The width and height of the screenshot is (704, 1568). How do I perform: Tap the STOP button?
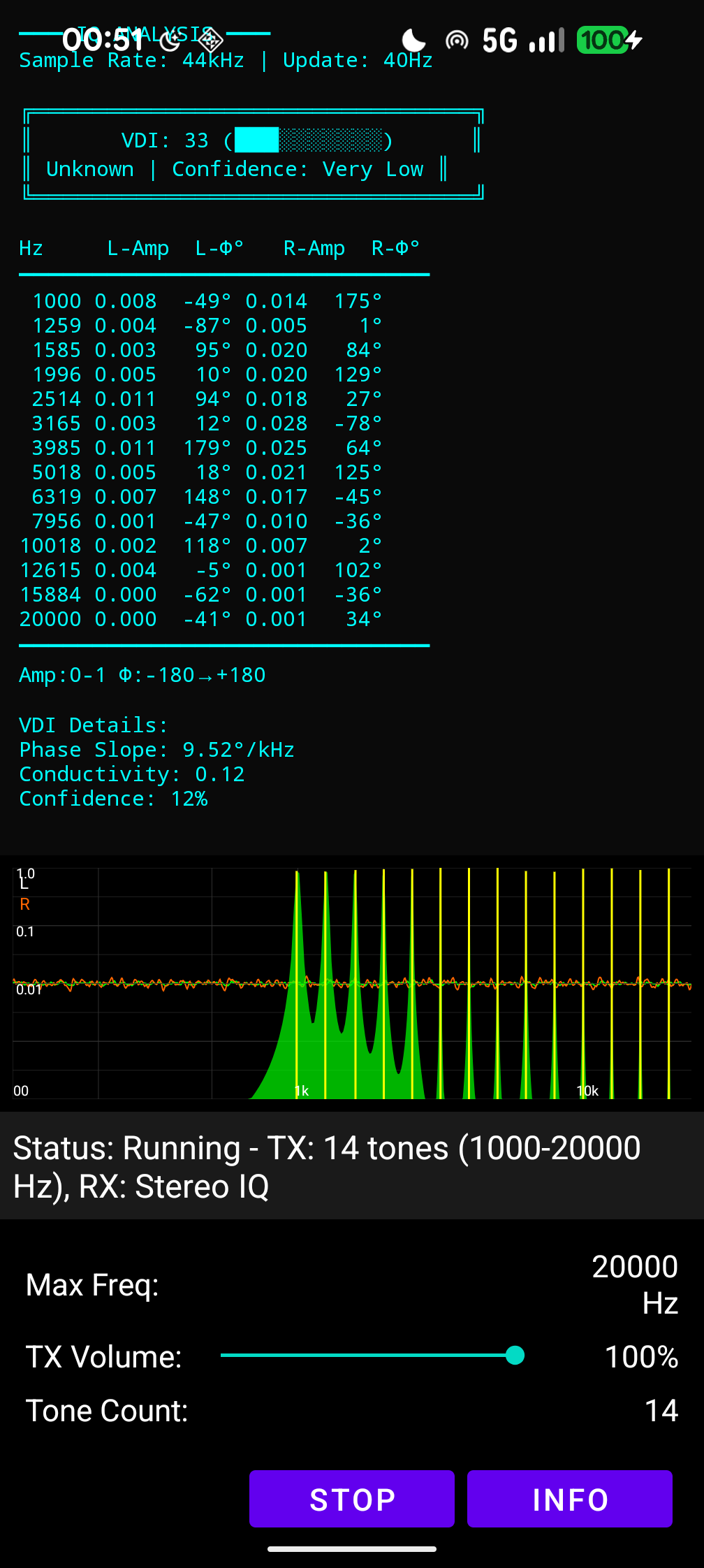[352, 1499]
